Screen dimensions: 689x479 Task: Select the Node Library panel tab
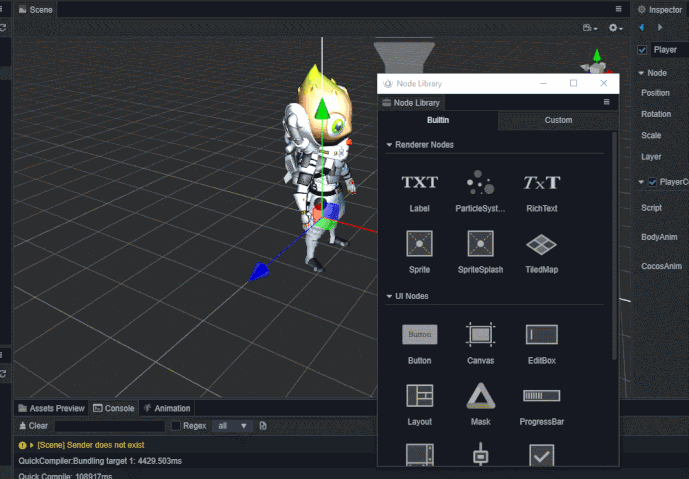pyautogui.click(x=411, y=103)
